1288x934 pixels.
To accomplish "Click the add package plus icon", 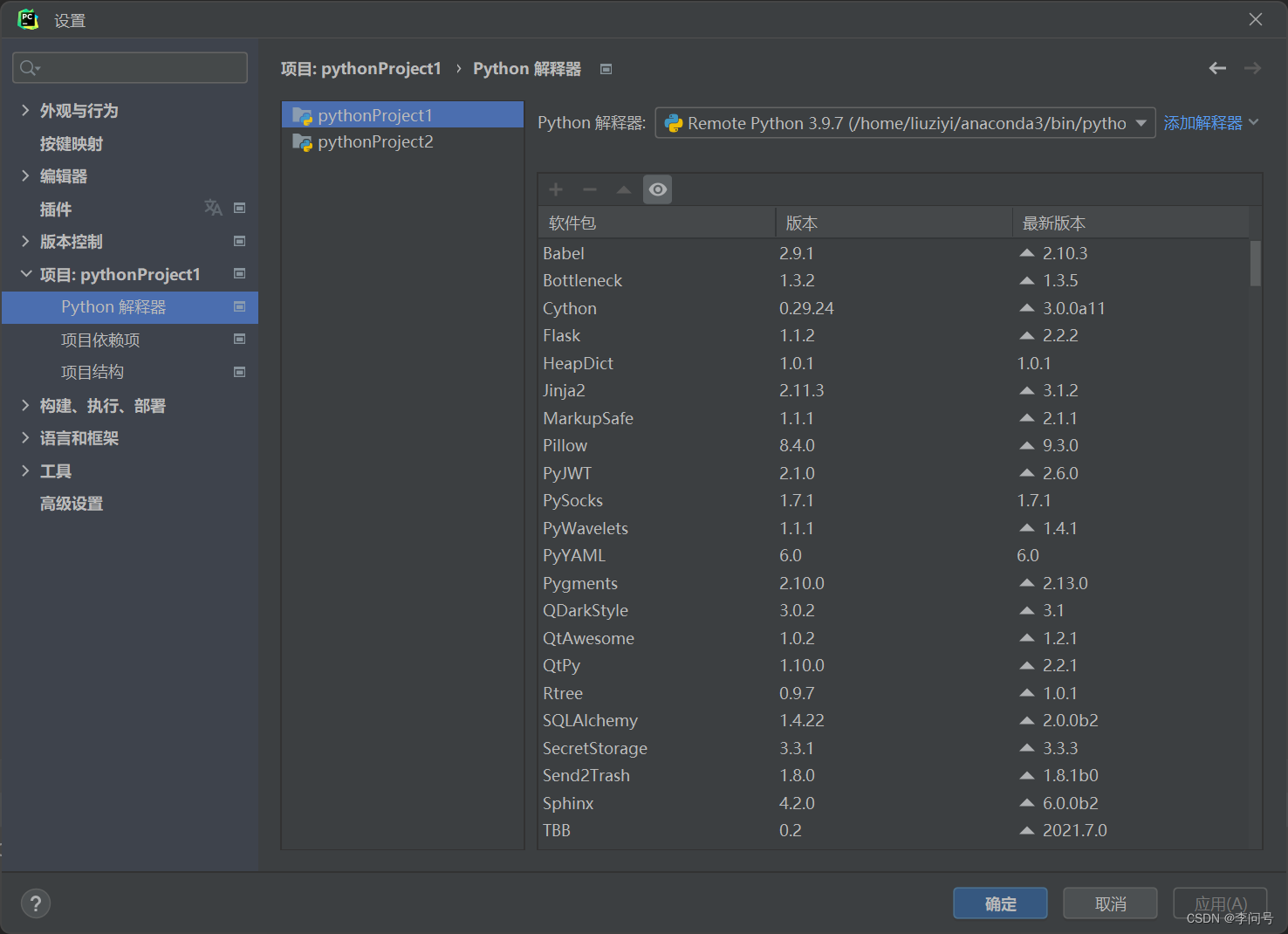I will pos(556,189).
